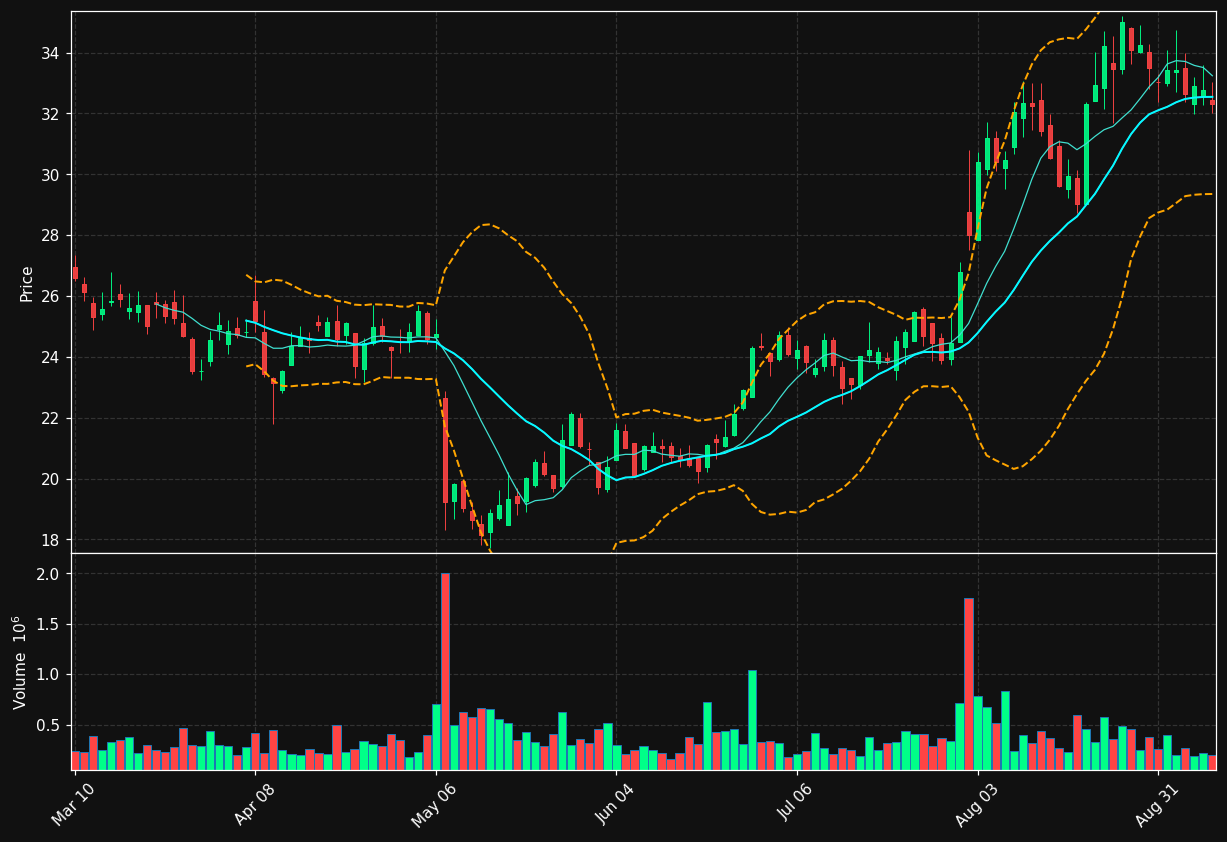1227x842 pixels.
Task: Click the "Price" y-axis title
Action: click(x=27, y=283)
